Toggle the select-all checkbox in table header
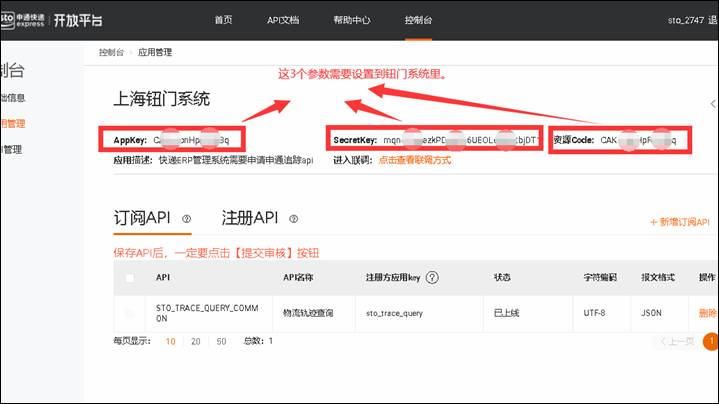The image size is (719, 404). pos(130,277)
